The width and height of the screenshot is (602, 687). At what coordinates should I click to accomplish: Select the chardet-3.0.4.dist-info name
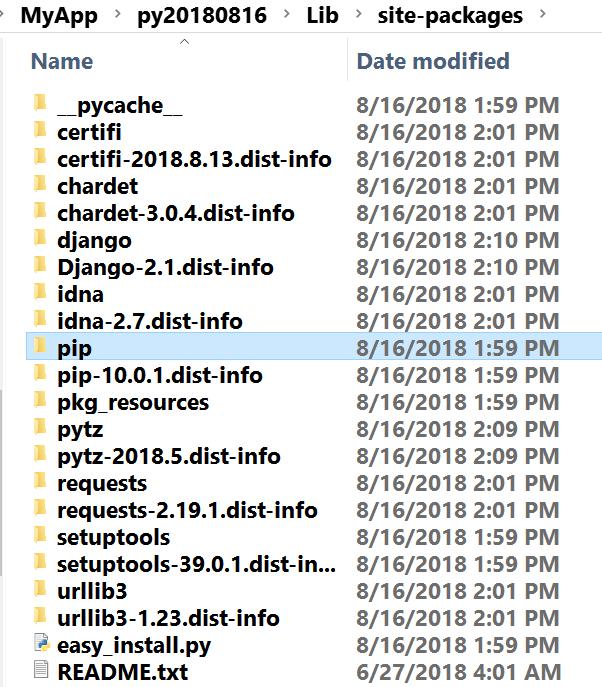point(176,213)
